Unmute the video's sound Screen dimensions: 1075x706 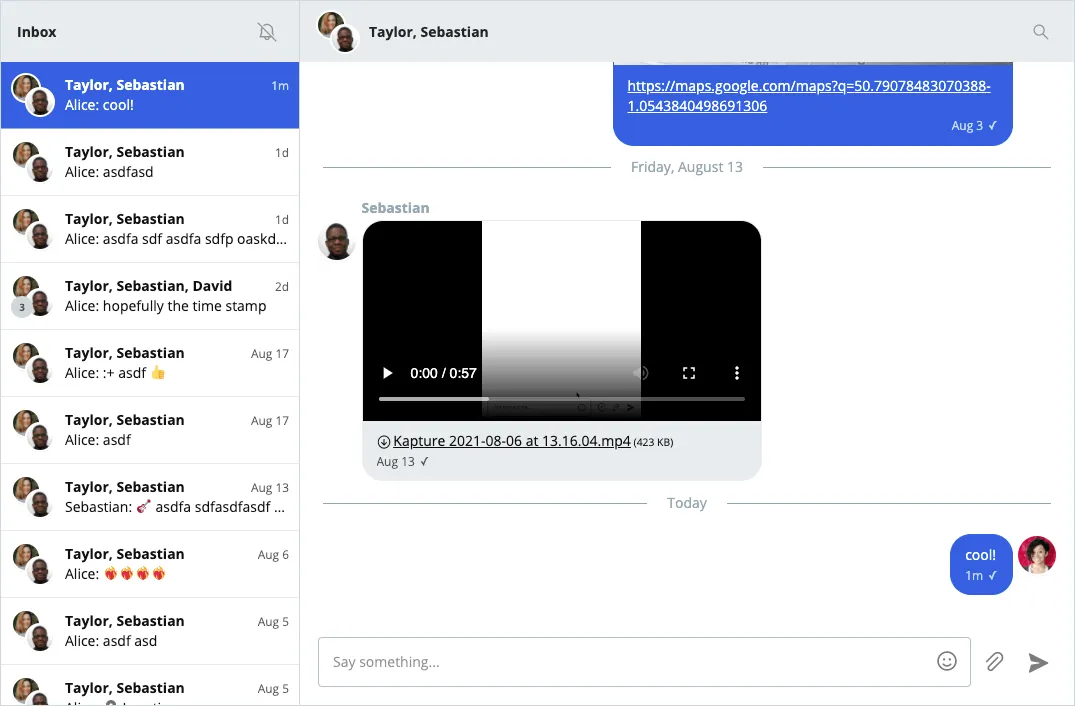coord(640,372)
